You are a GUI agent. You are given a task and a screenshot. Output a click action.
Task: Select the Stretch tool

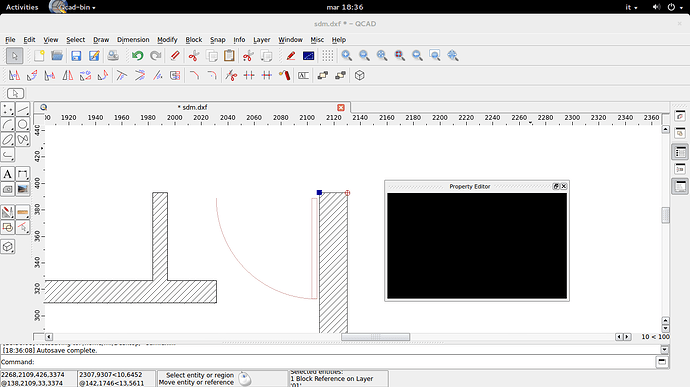(x=175, y=76)
